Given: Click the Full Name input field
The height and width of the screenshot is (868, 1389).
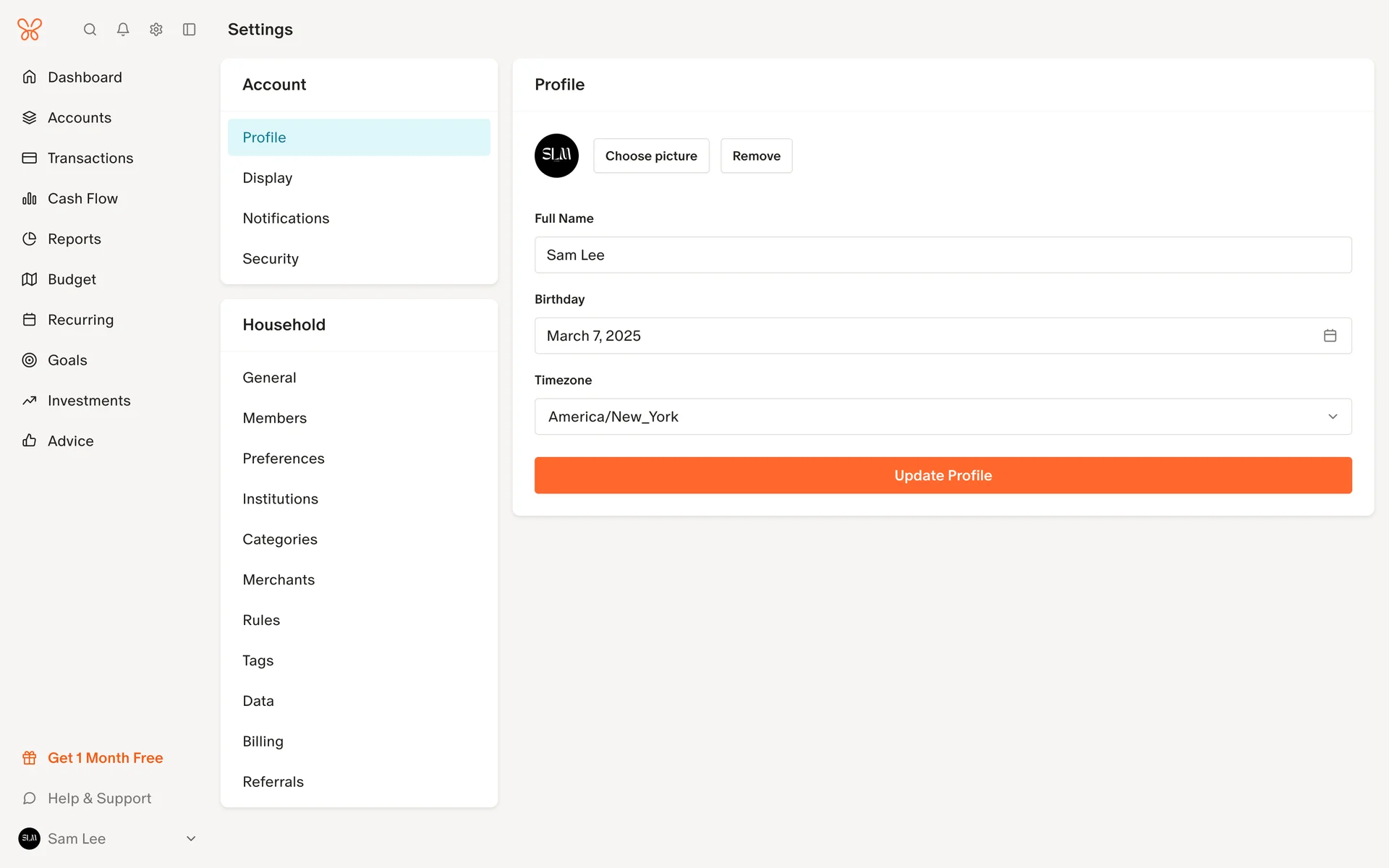Looking at the screenshot, I should 943,255.
